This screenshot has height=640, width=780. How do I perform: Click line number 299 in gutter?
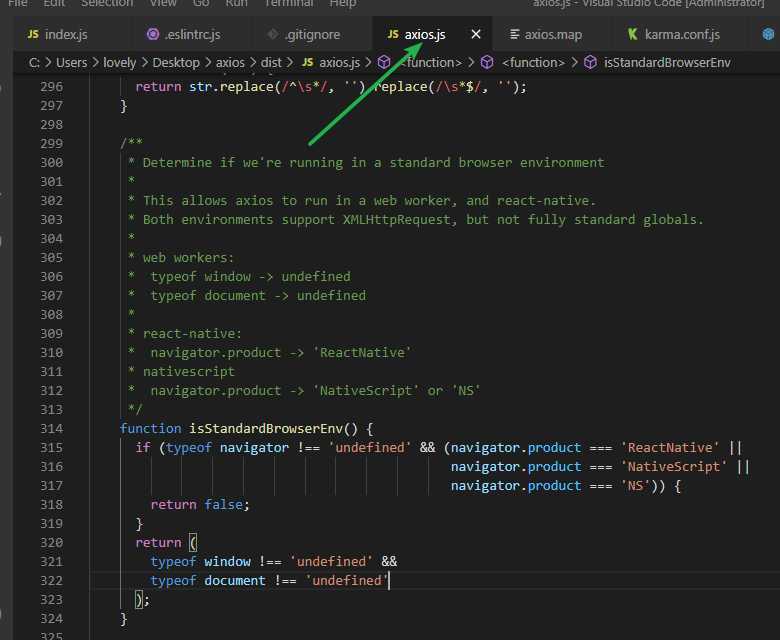(52, 144)
